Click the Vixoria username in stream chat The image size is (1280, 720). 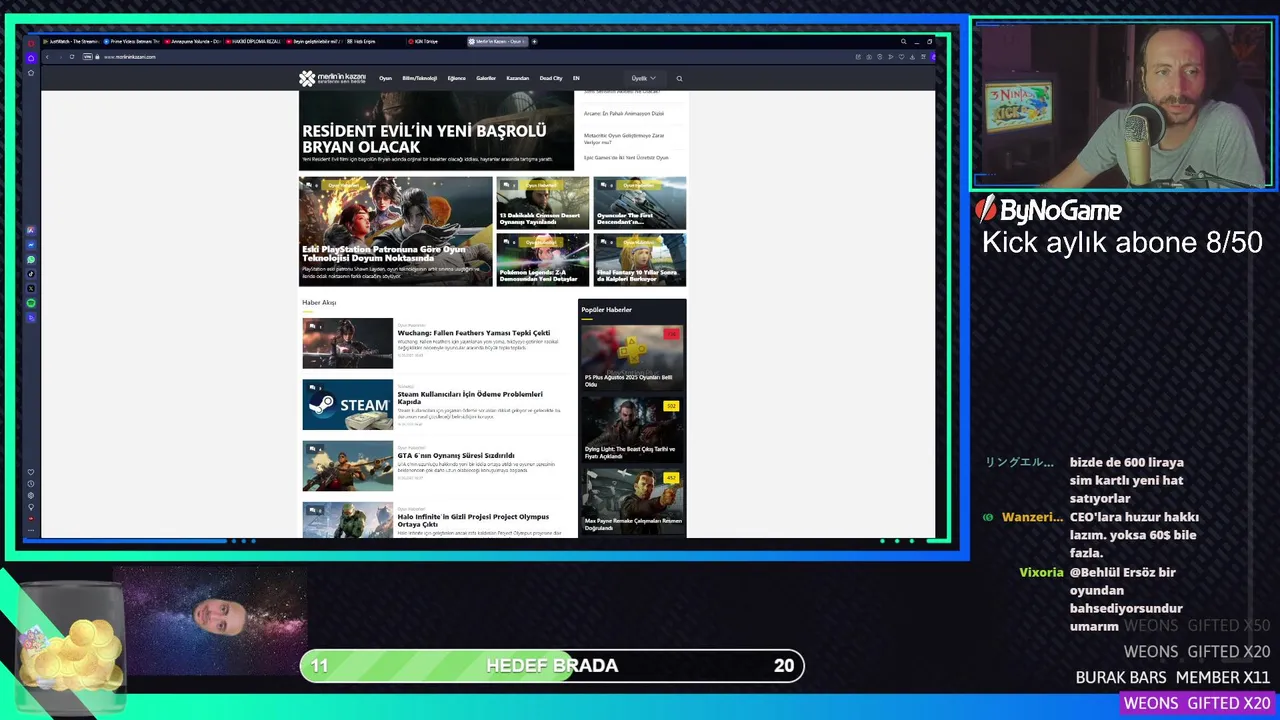coord(1041,573)
